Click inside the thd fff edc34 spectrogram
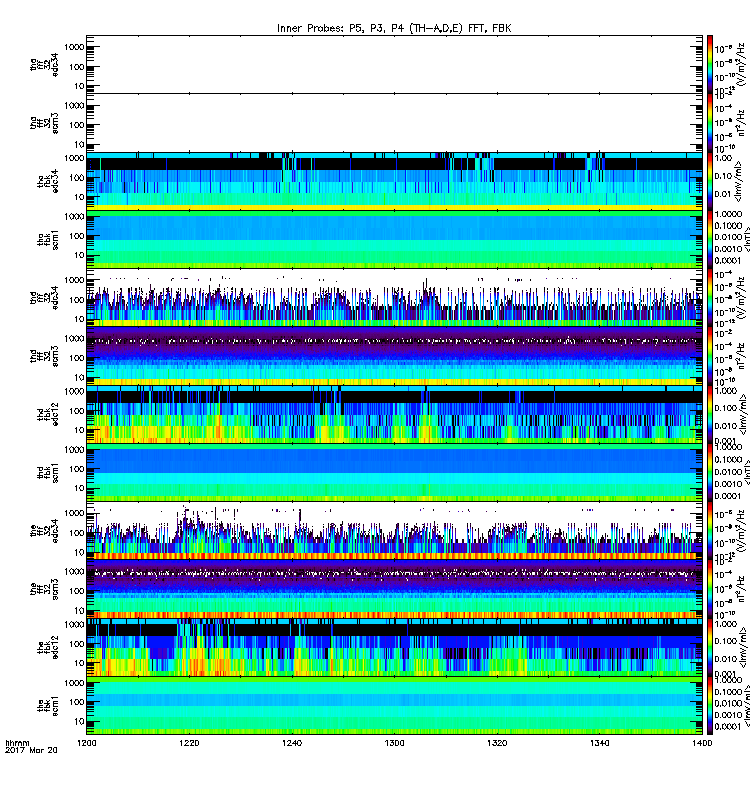This screenshot has height=800, width=750. (x=394, y=297)
